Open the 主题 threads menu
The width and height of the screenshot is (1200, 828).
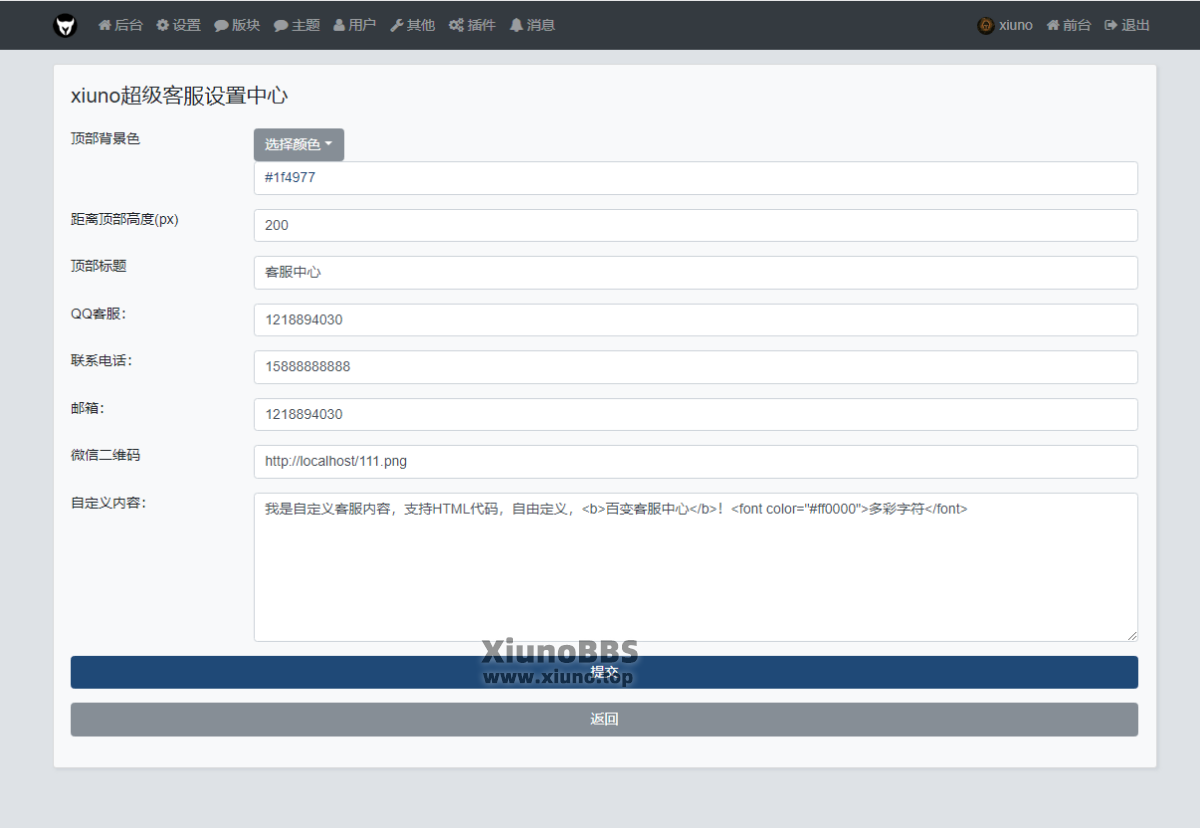[x=297, y=25]
